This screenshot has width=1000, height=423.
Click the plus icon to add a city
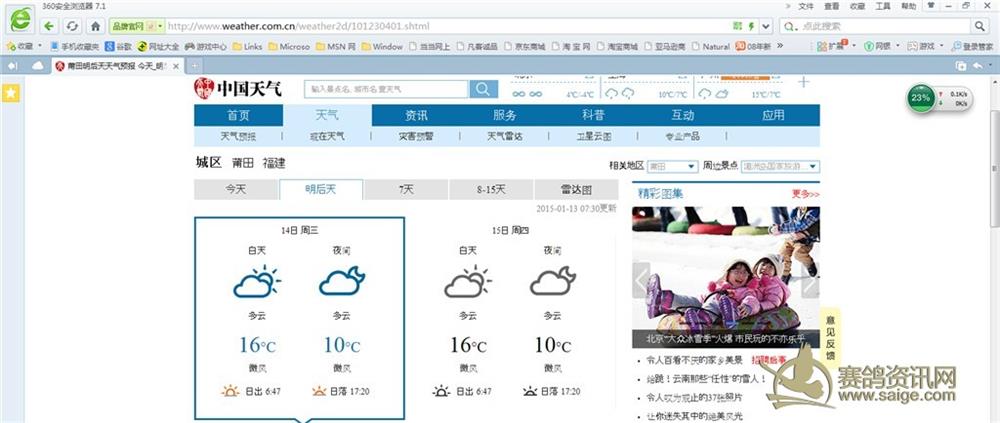tap(803, 81)
